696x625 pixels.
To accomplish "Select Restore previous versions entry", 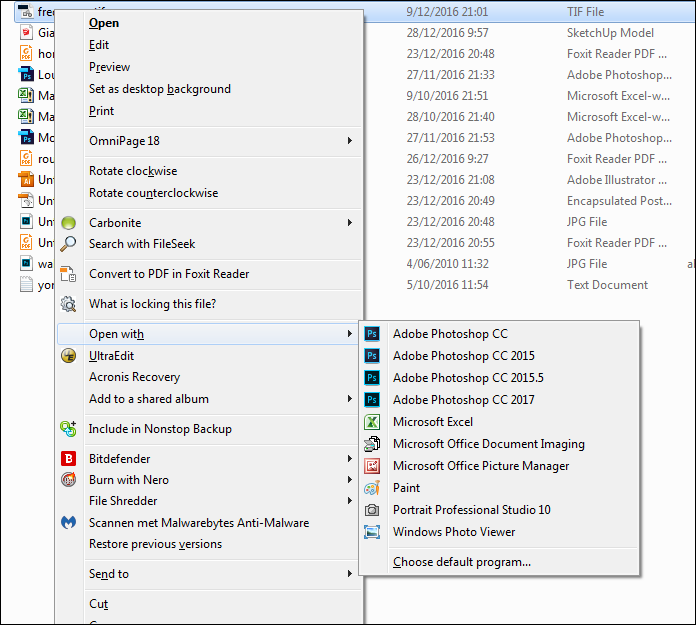I will tap(155, 544).
